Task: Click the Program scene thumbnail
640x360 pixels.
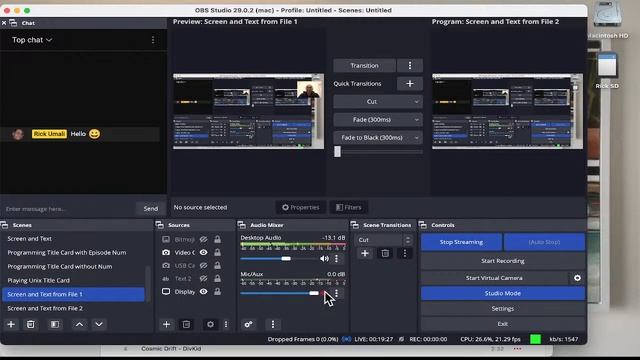Action: coord(507,111)
